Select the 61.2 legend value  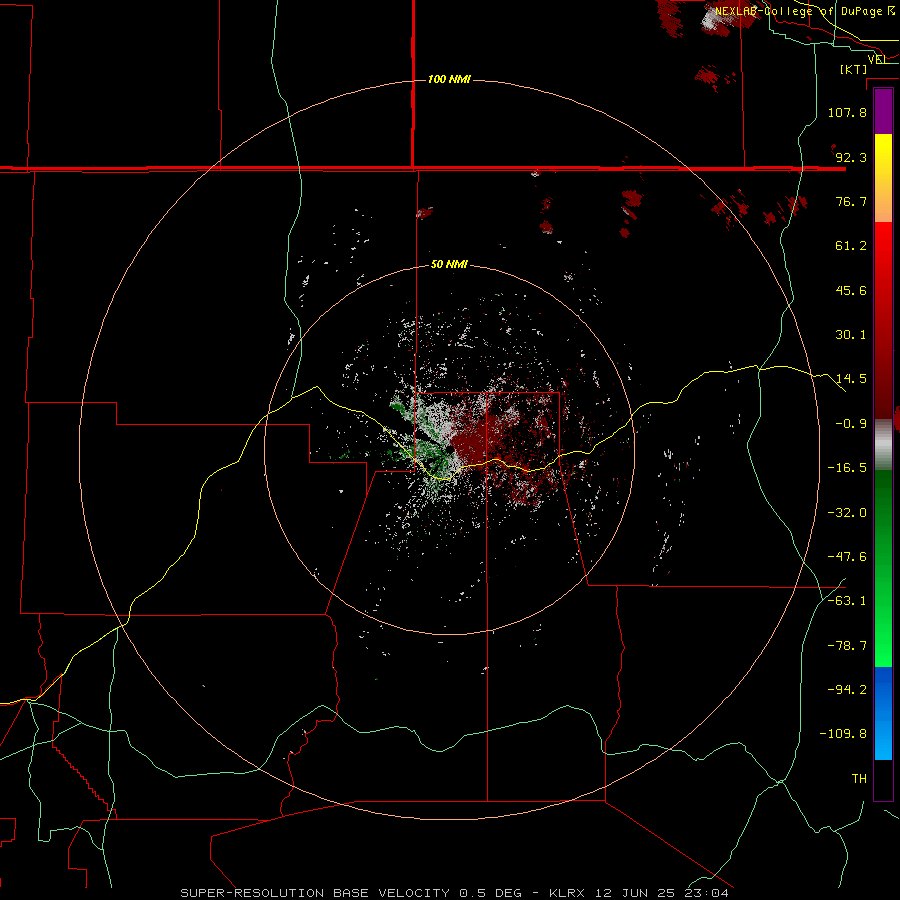tap(851, 246)
